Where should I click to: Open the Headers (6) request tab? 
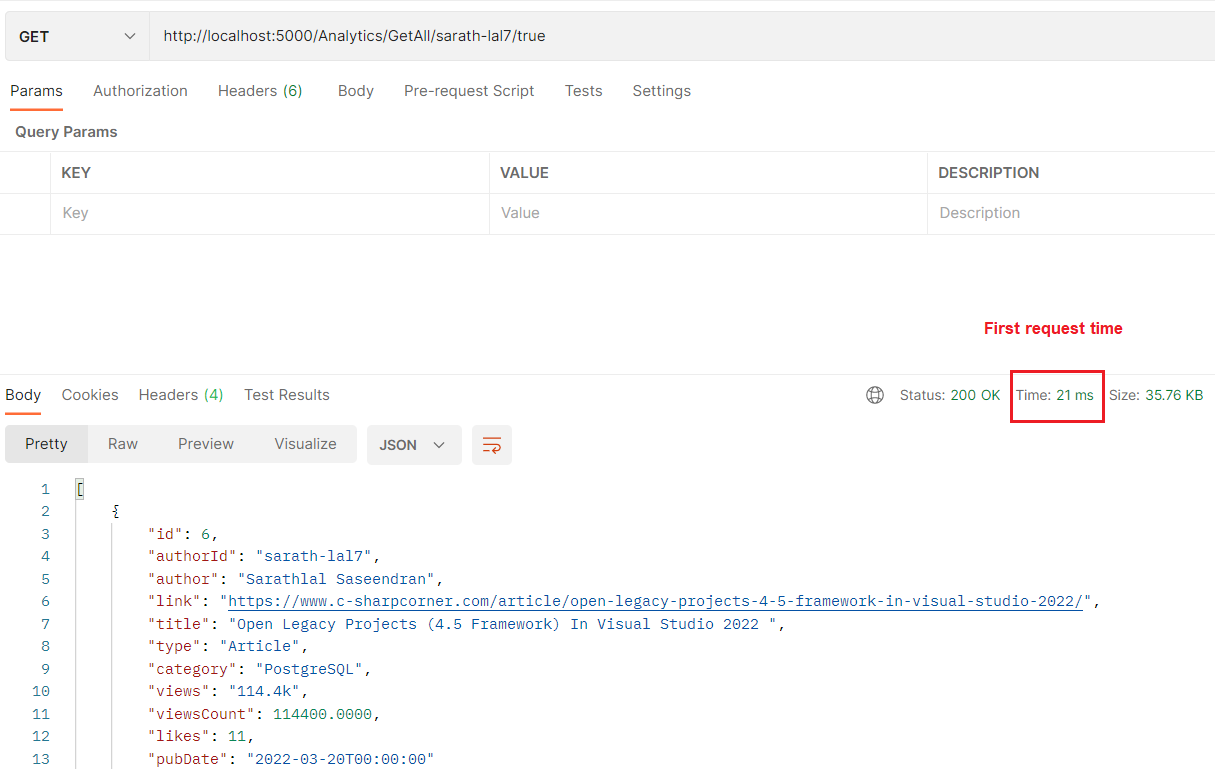(259, 90)
